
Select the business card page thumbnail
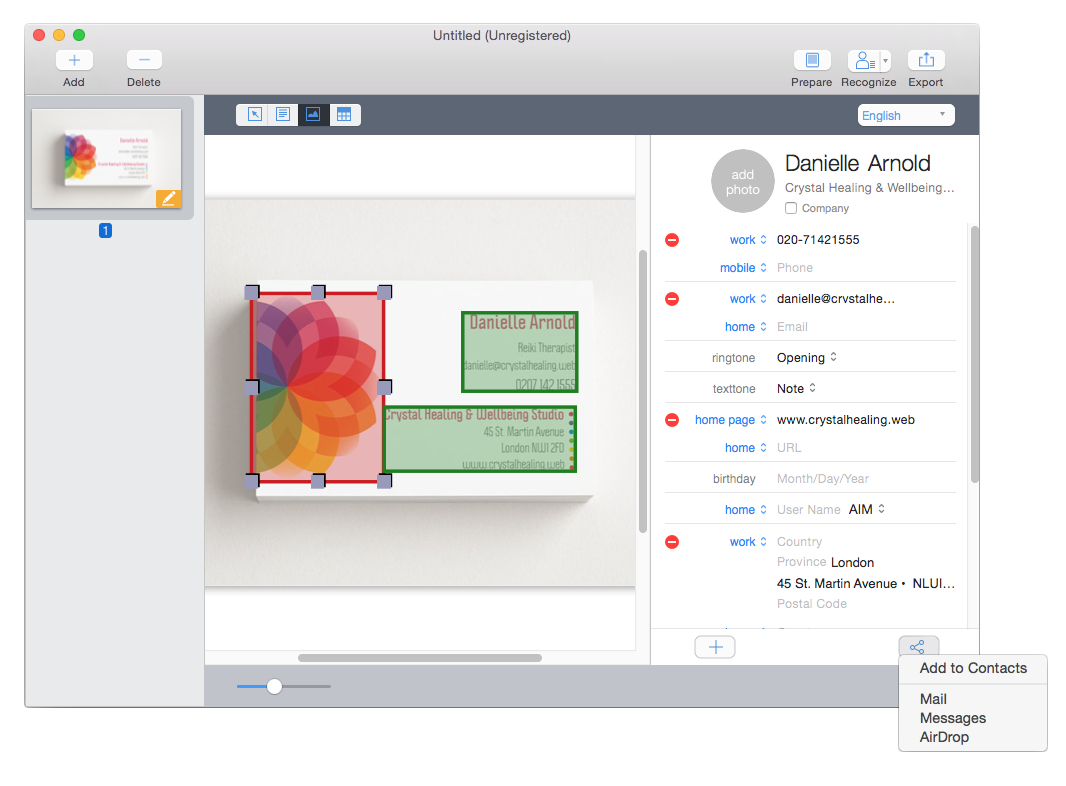(x=107, y=158)
